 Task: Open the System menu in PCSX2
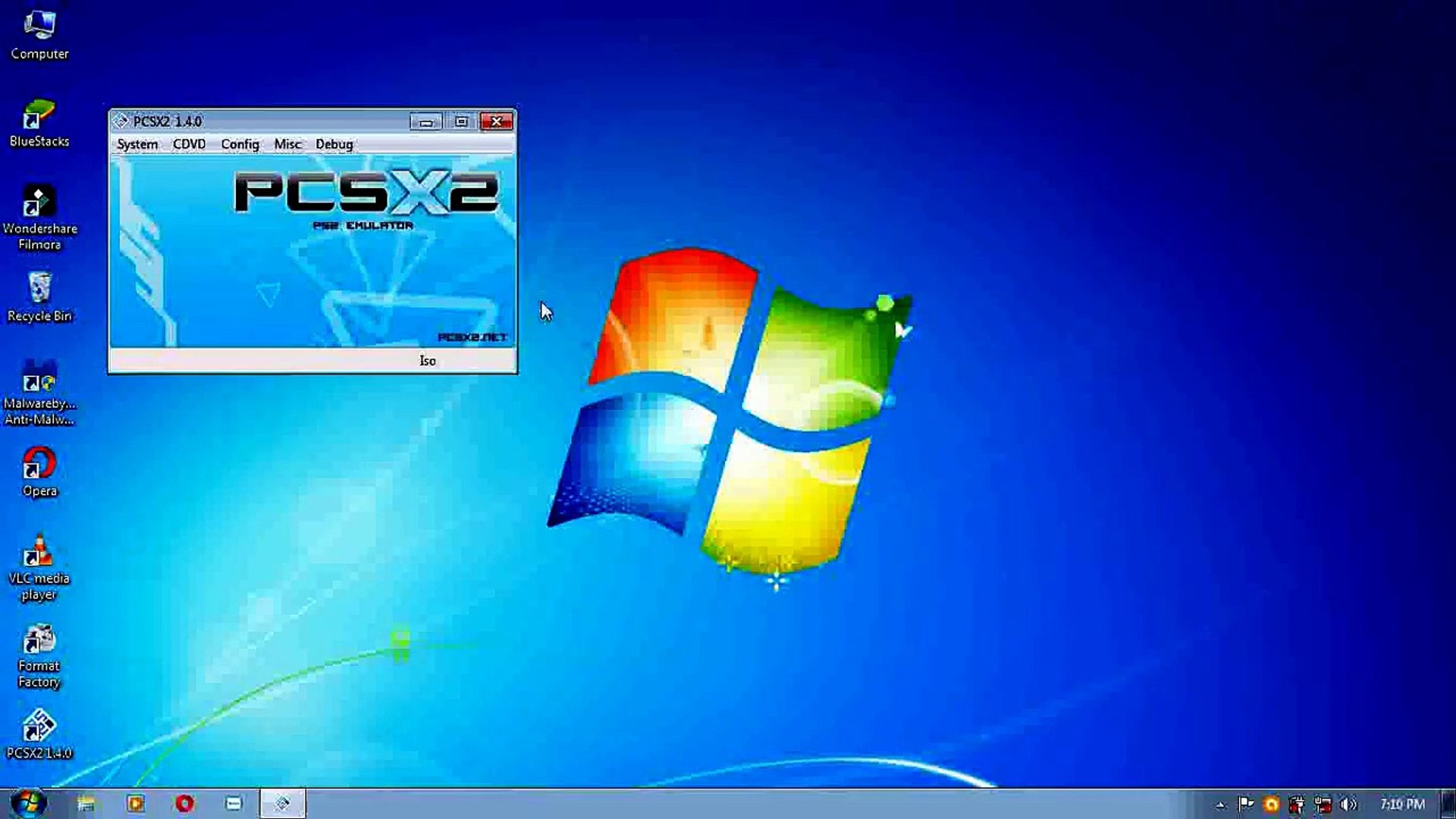[136, 144]
